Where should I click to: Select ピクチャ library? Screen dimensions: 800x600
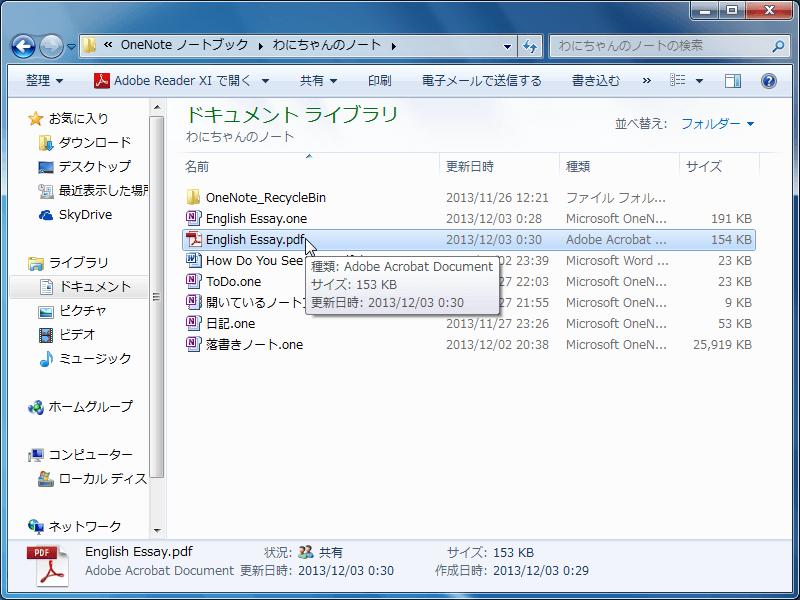point(72,311)
